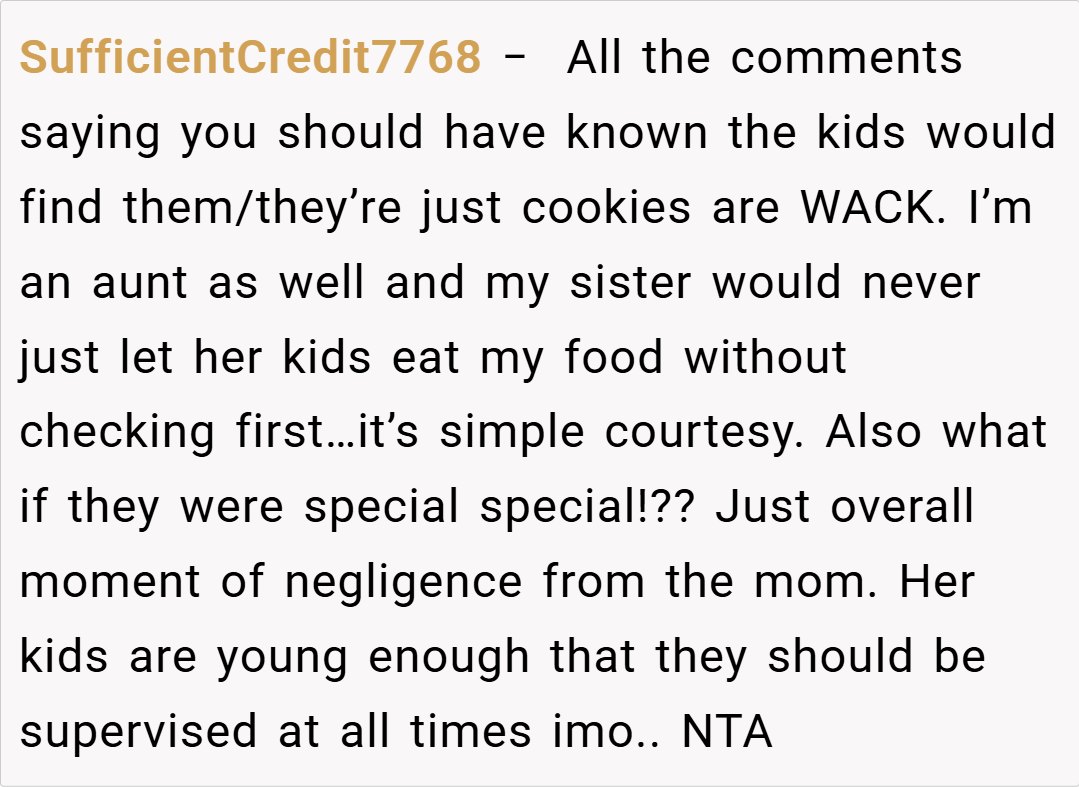This screenshot has width=1079, height=787.
Task: Select the word "negligence" in the text
Action: pos(403,583)
